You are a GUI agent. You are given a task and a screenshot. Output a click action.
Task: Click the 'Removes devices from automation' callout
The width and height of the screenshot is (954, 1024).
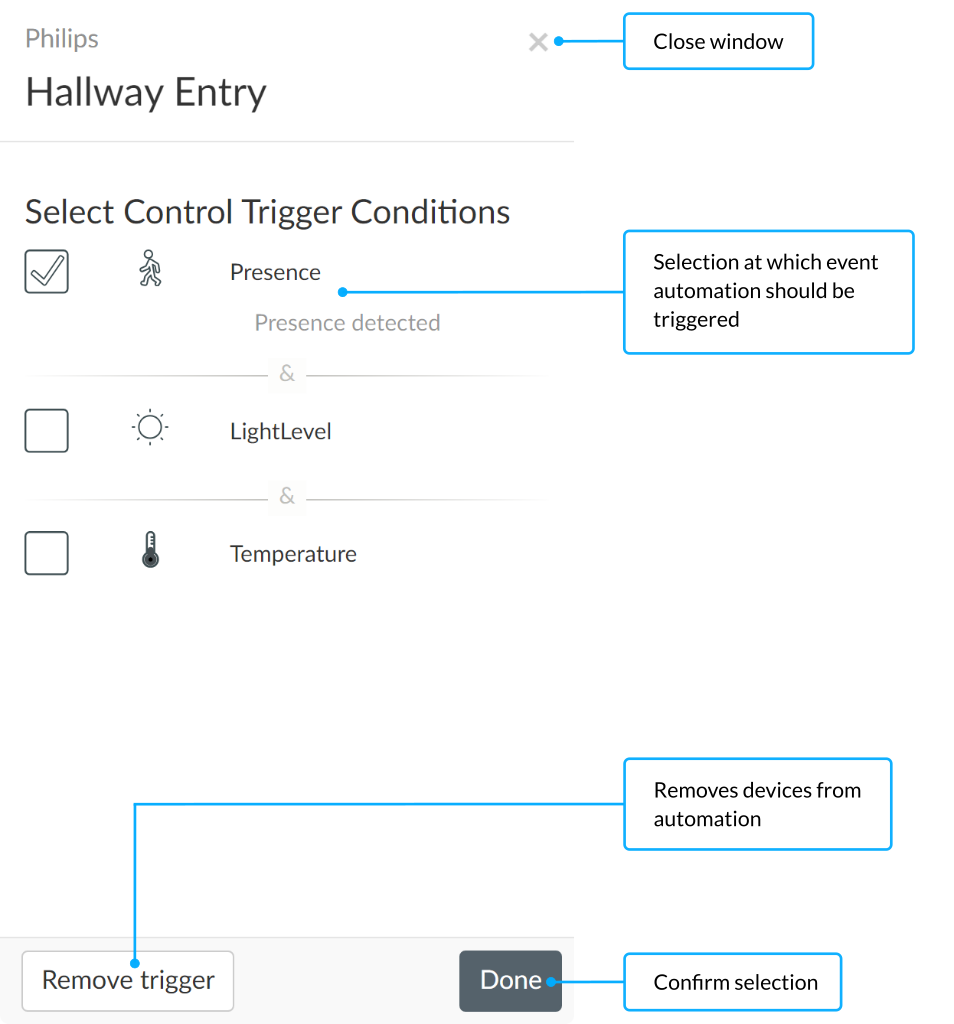[757, 804]
